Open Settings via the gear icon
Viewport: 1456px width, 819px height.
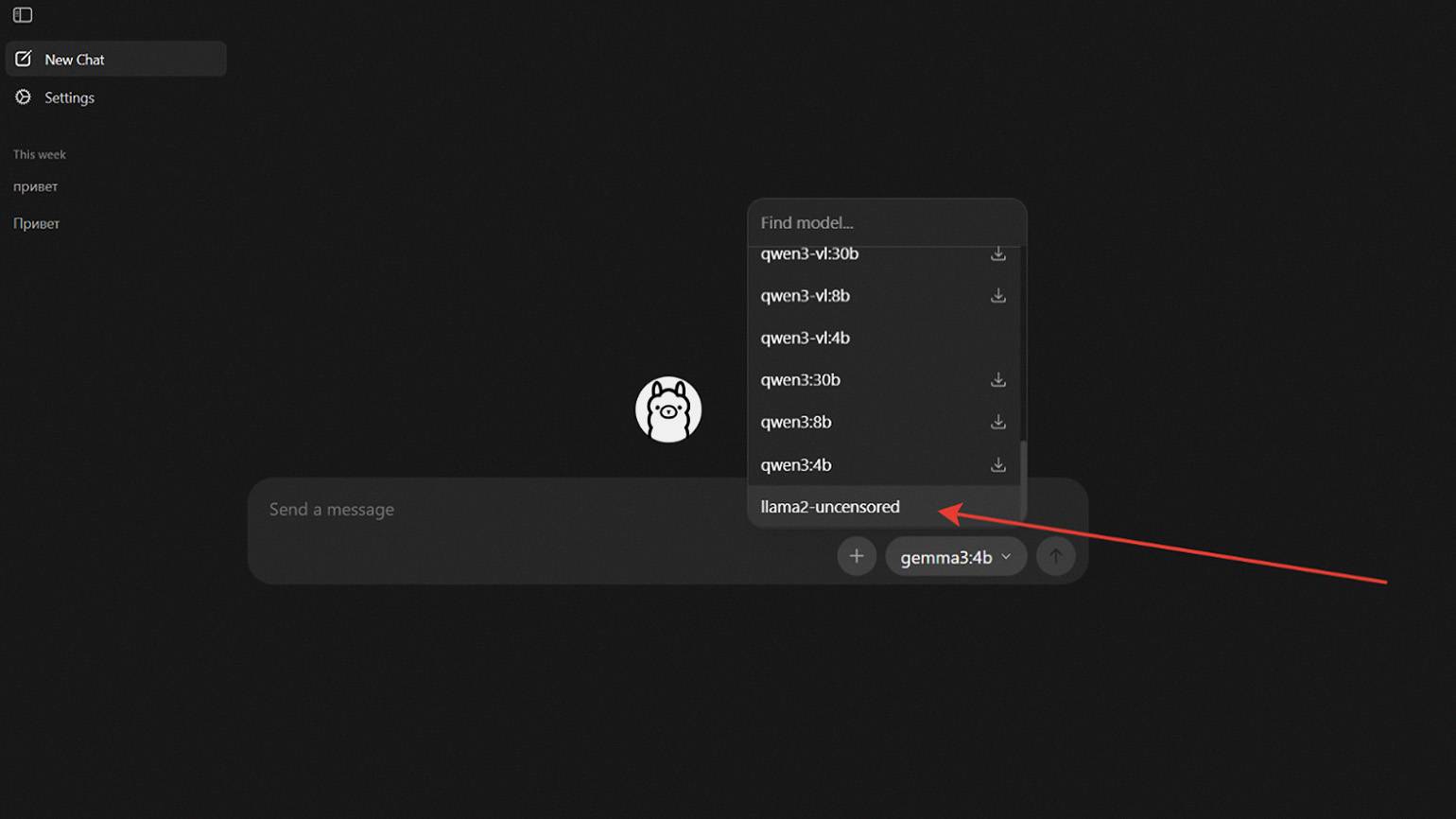(24, 97)
